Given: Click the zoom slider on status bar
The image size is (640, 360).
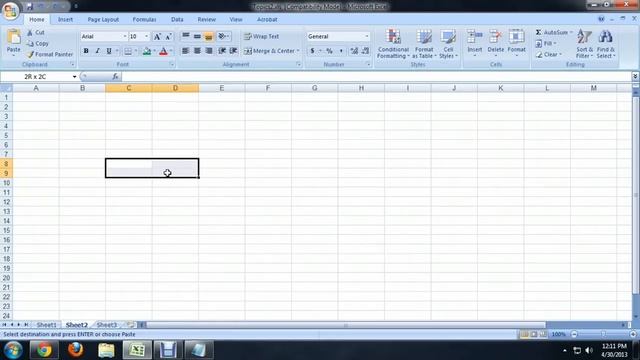Looking at the screenshot, I should [x=603, y=334].
